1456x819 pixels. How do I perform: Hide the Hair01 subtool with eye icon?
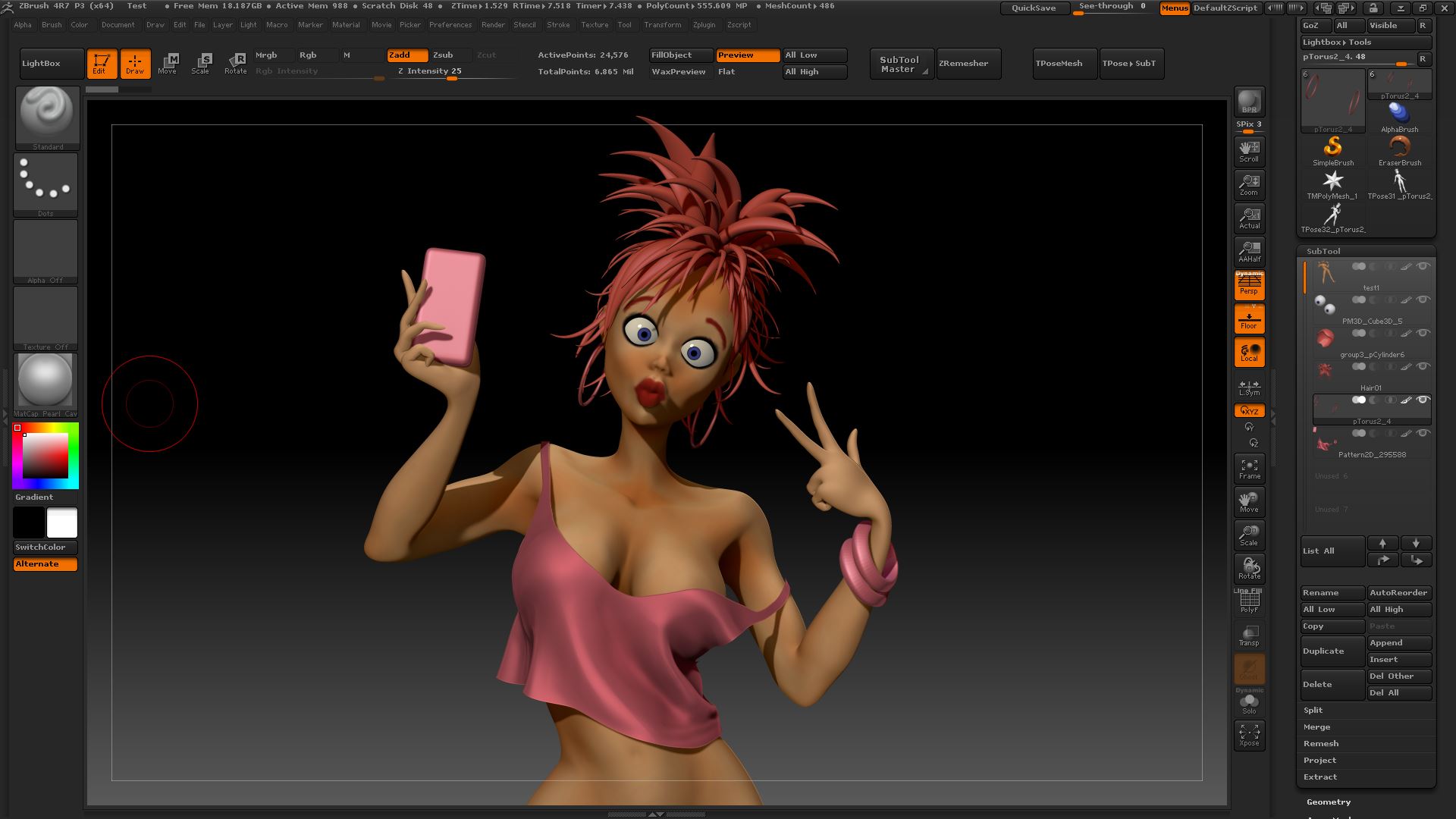click(1423, 366)
